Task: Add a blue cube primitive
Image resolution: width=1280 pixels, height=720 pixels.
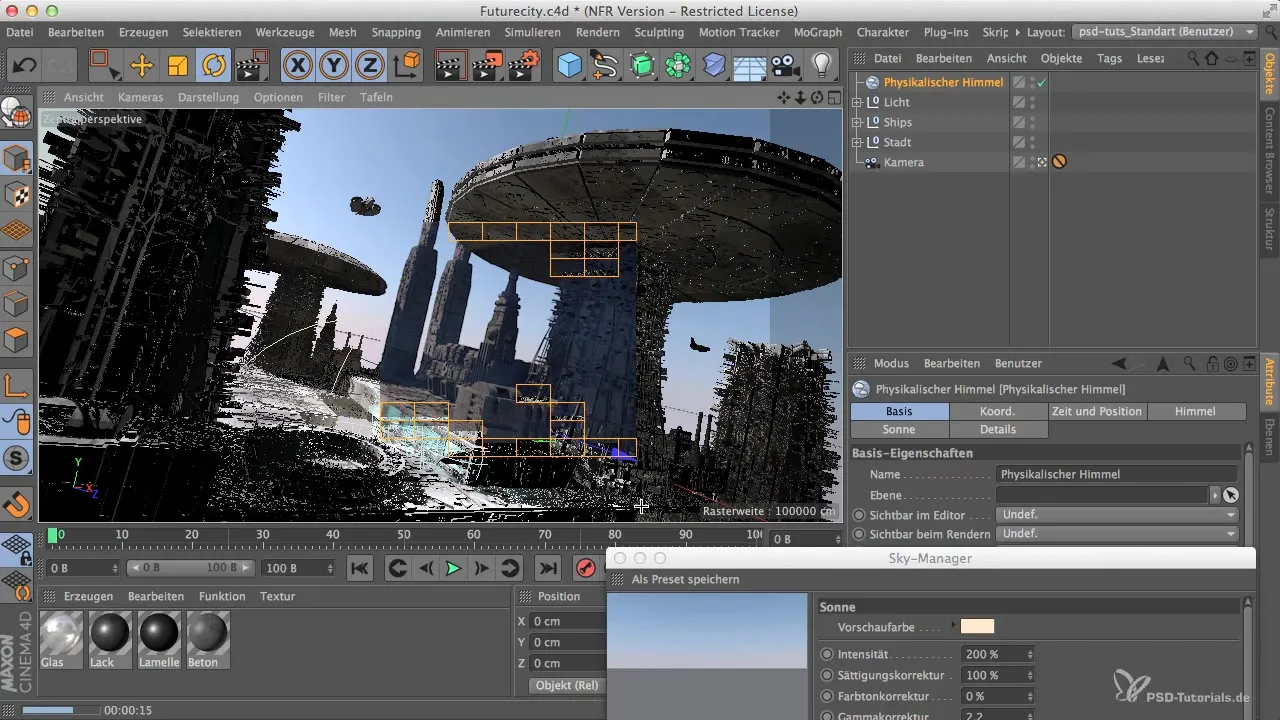Action: pyautogui.click(x=570, y=66)
